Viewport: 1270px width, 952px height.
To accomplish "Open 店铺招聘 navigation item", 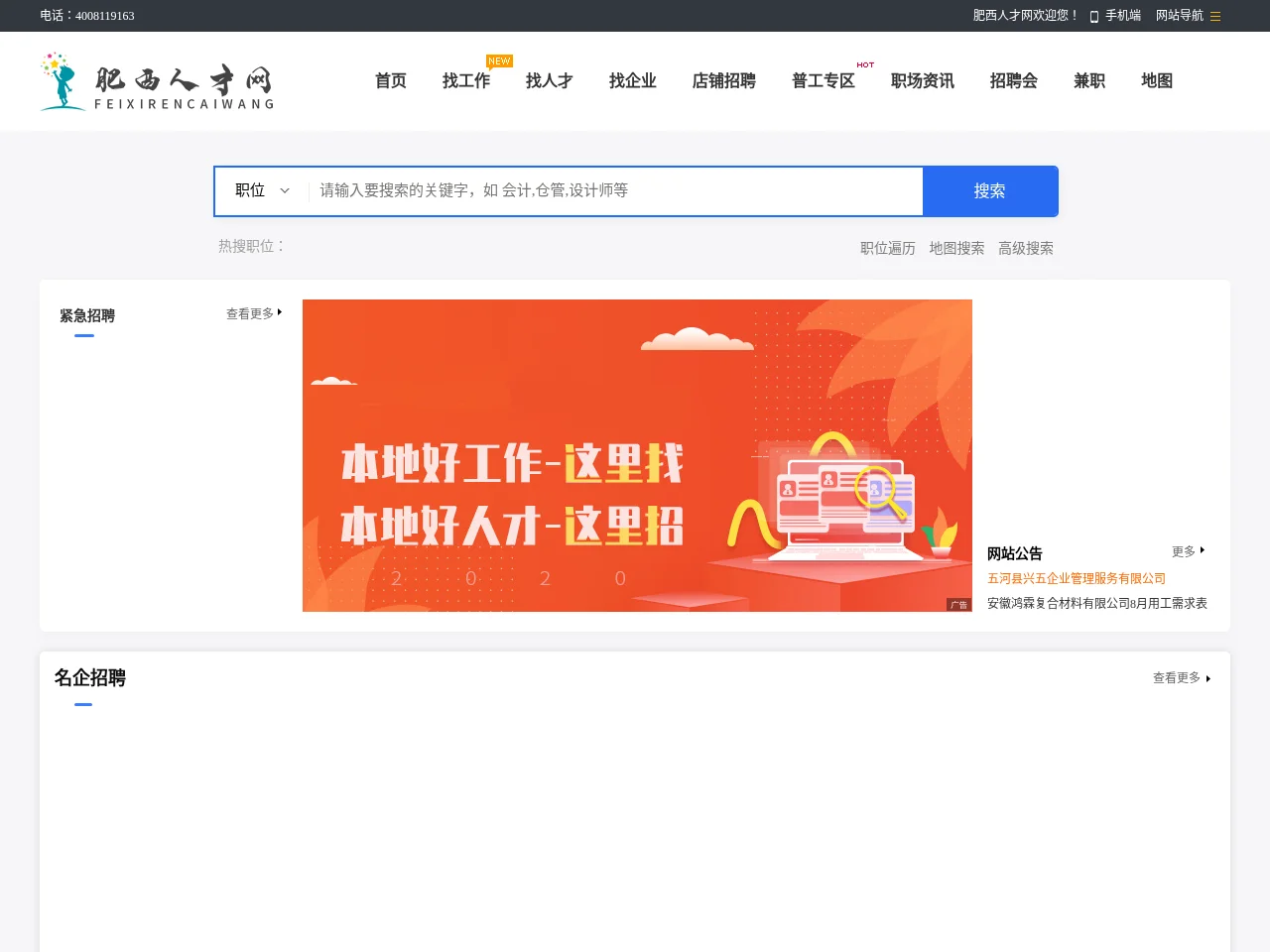I will [724, 81].
